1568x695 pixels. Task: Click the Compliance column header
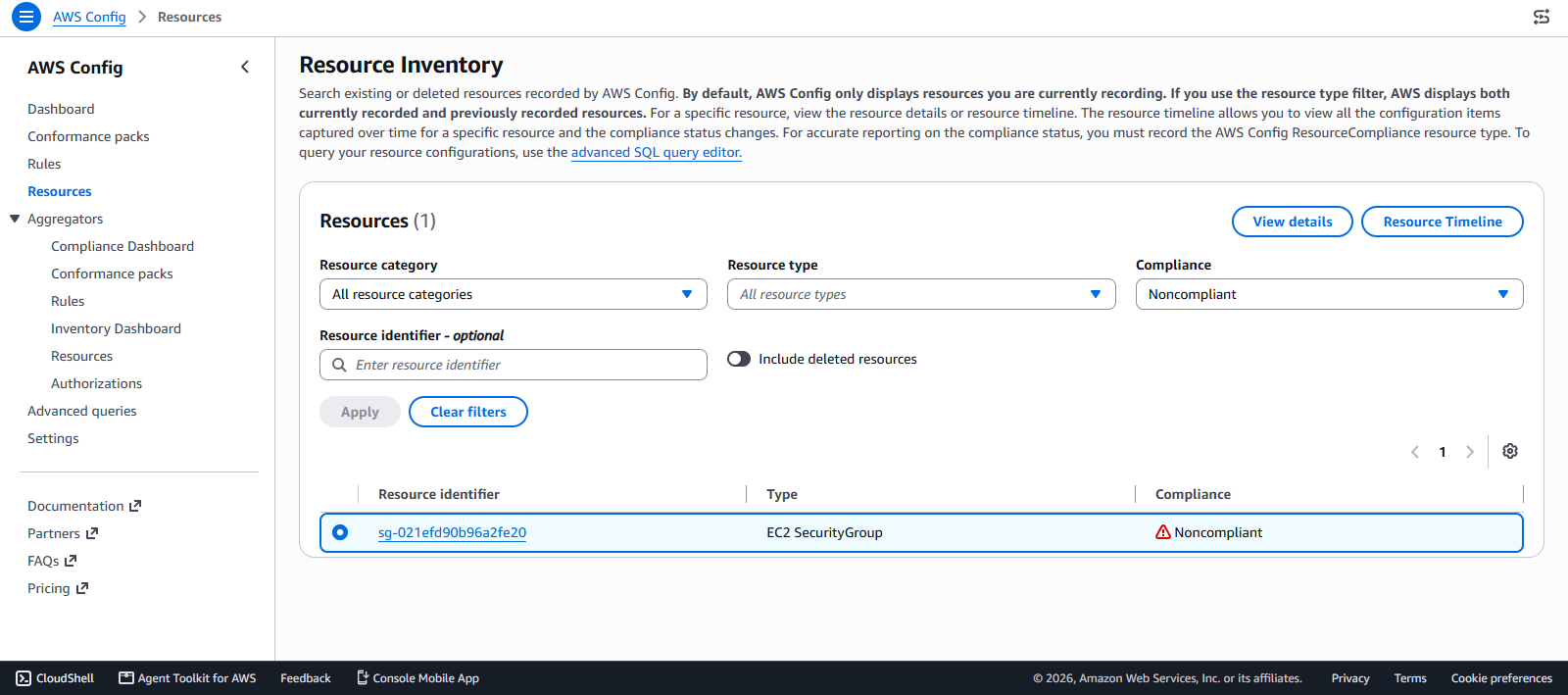1193,494
